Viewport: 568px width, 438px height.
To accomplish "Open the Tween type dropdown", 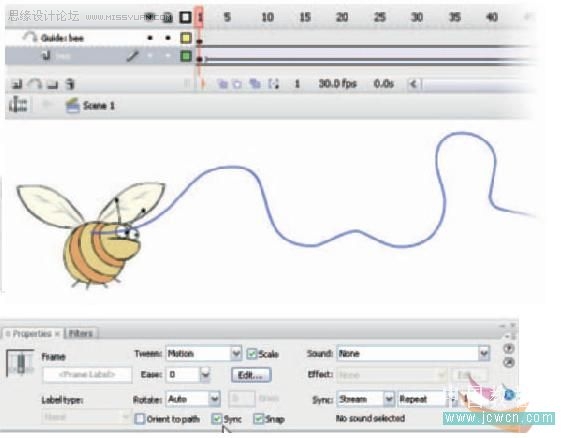I will [x=236, y=353].
